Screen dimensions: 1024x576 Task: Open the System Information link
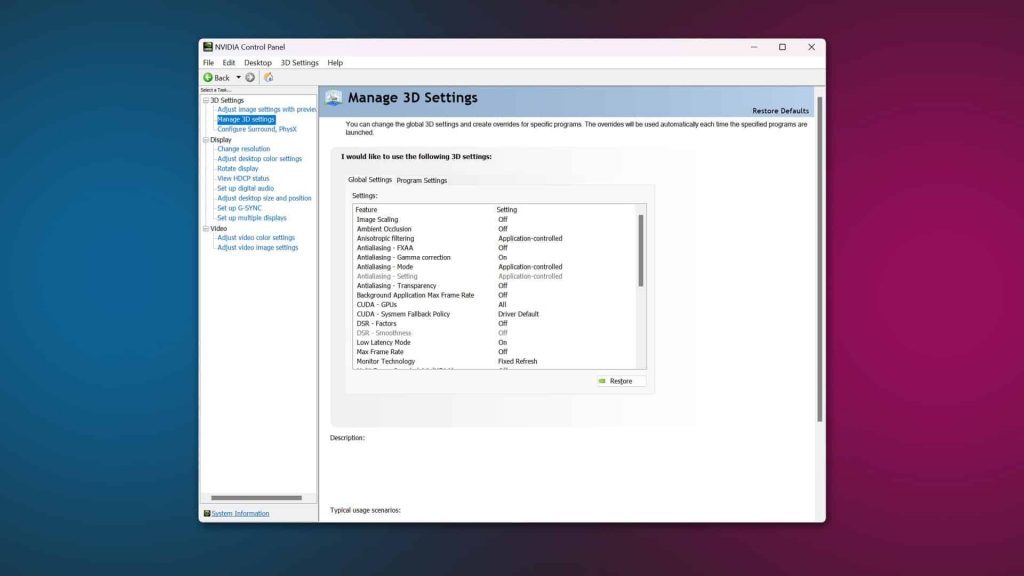pos(240,513)
